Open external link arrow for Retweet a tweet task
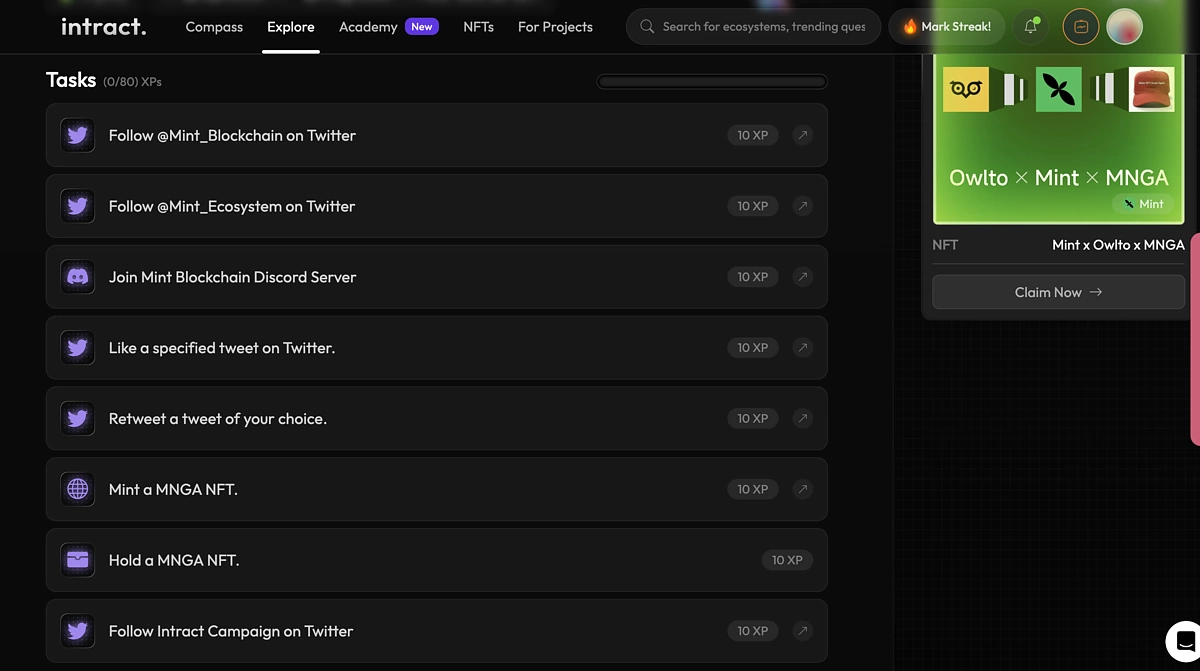The height and width of the screenshot is (671, 1200). pyautogui.click(x=802, y=419)
